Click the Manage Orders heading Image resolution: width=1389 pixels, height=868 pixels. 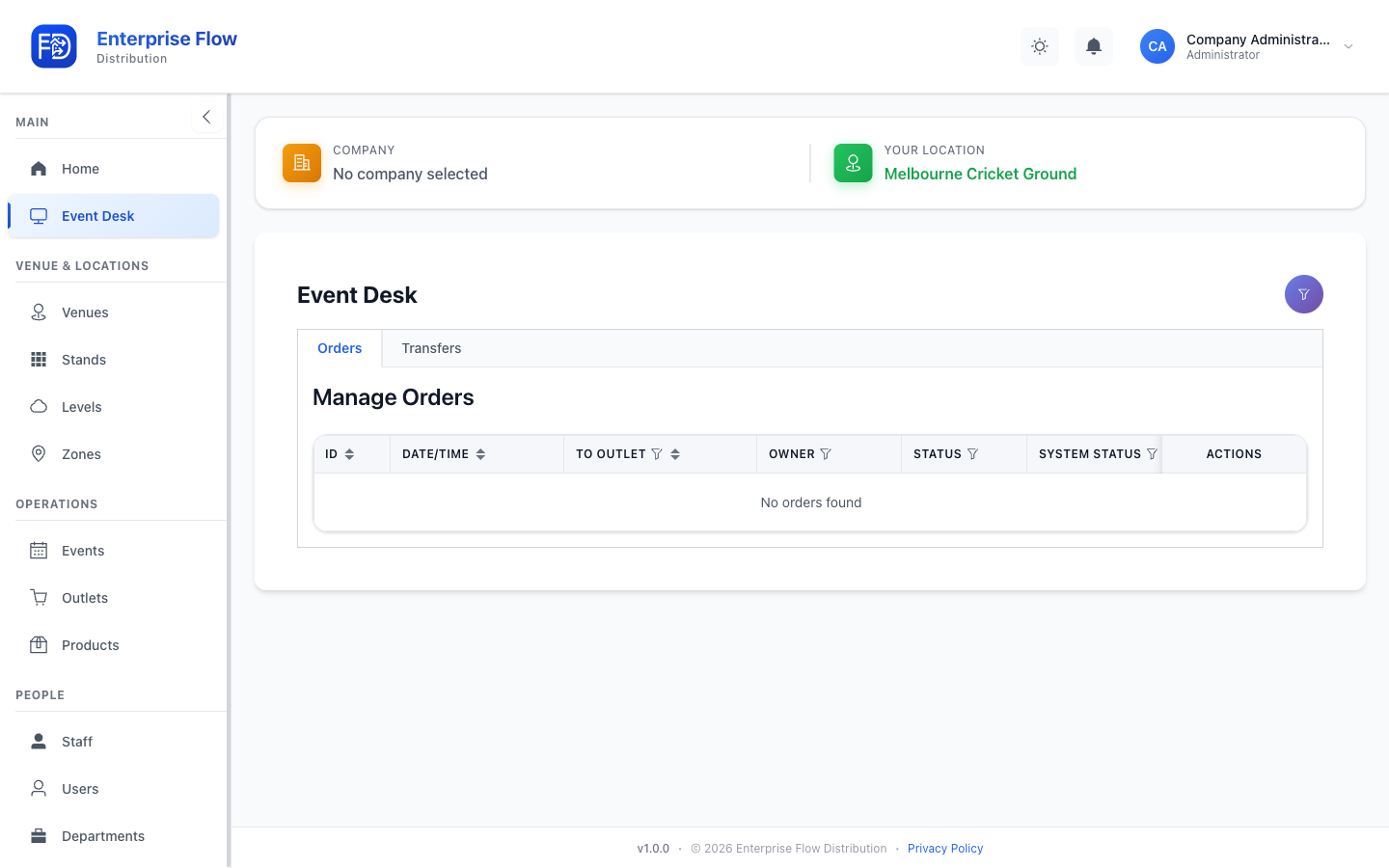click(x=394, y=397)
